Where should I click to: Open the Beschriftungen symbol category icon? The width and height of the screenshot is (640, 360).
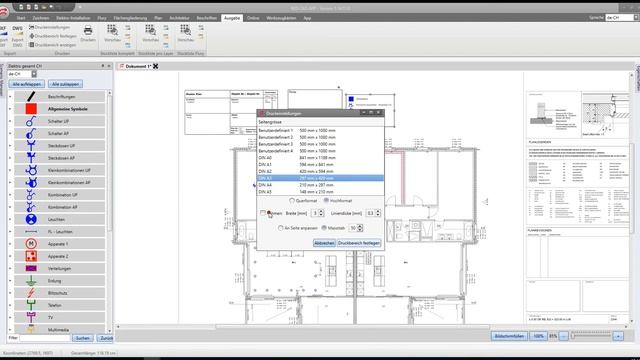pyautogui.click(x=31, y=97)
